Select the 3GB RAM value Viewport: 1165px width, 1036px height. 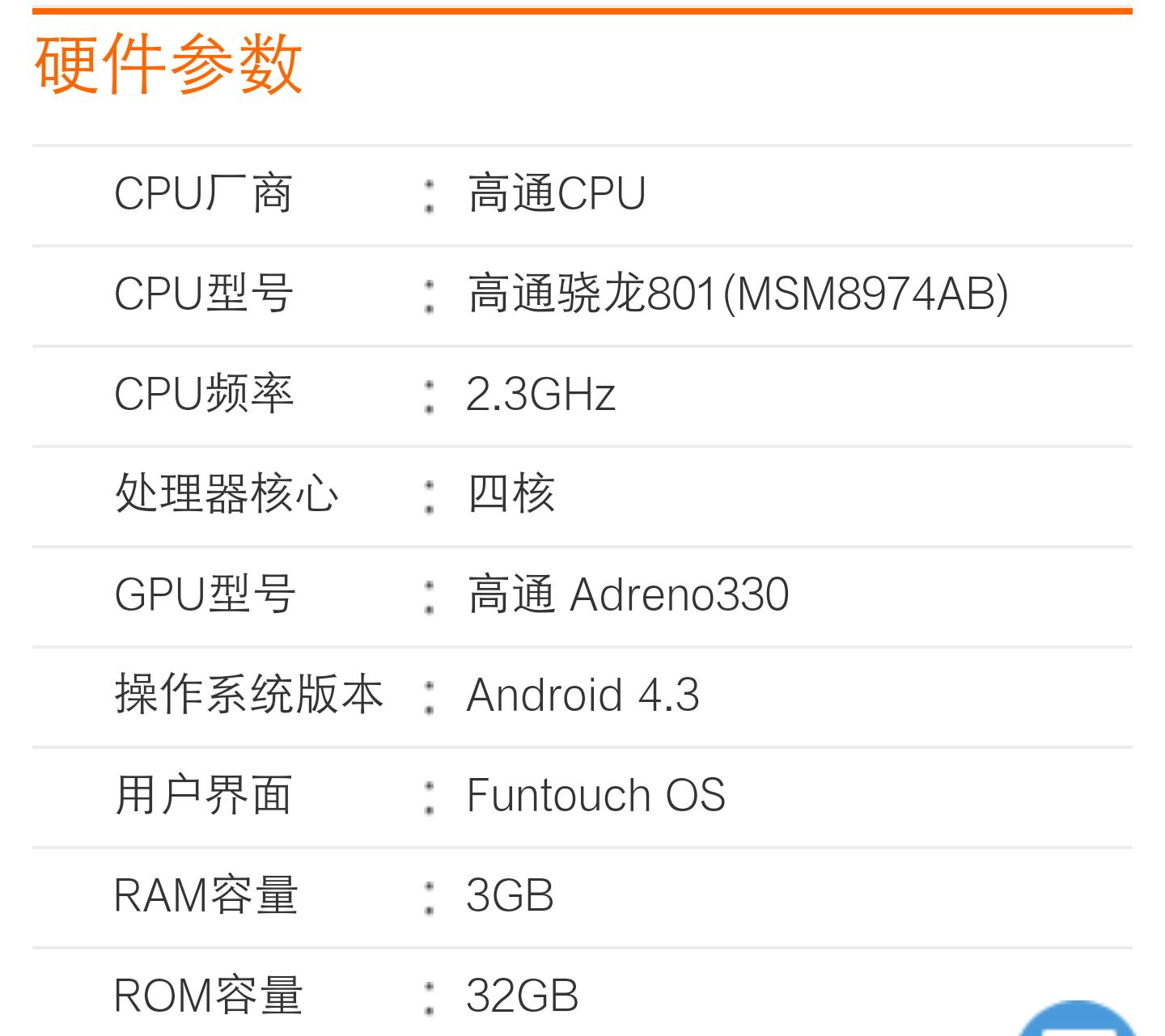tap(510, 896)
